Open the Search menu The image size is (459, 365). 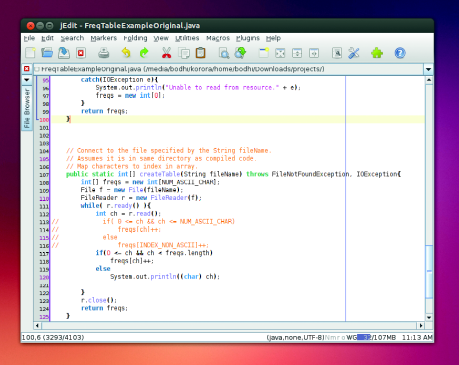tap(72, 38)
